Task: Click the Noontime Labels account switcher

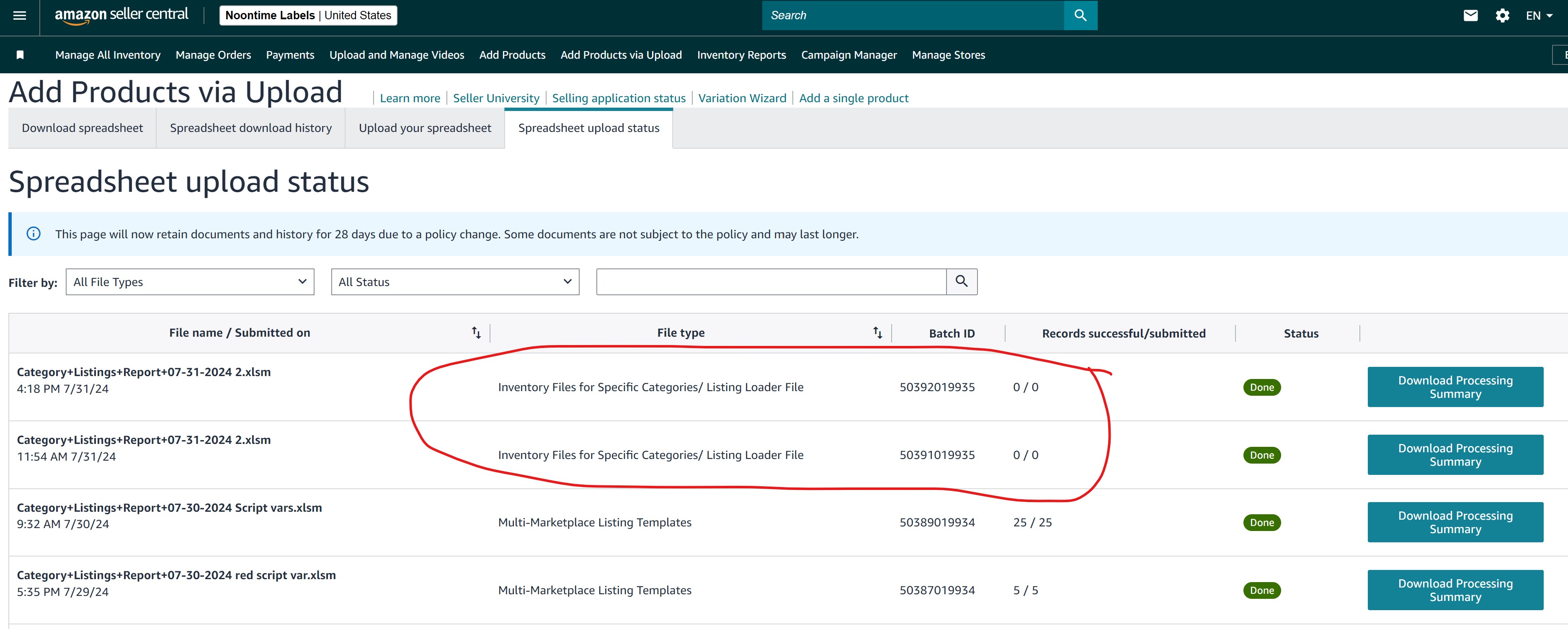Action: 308,15
